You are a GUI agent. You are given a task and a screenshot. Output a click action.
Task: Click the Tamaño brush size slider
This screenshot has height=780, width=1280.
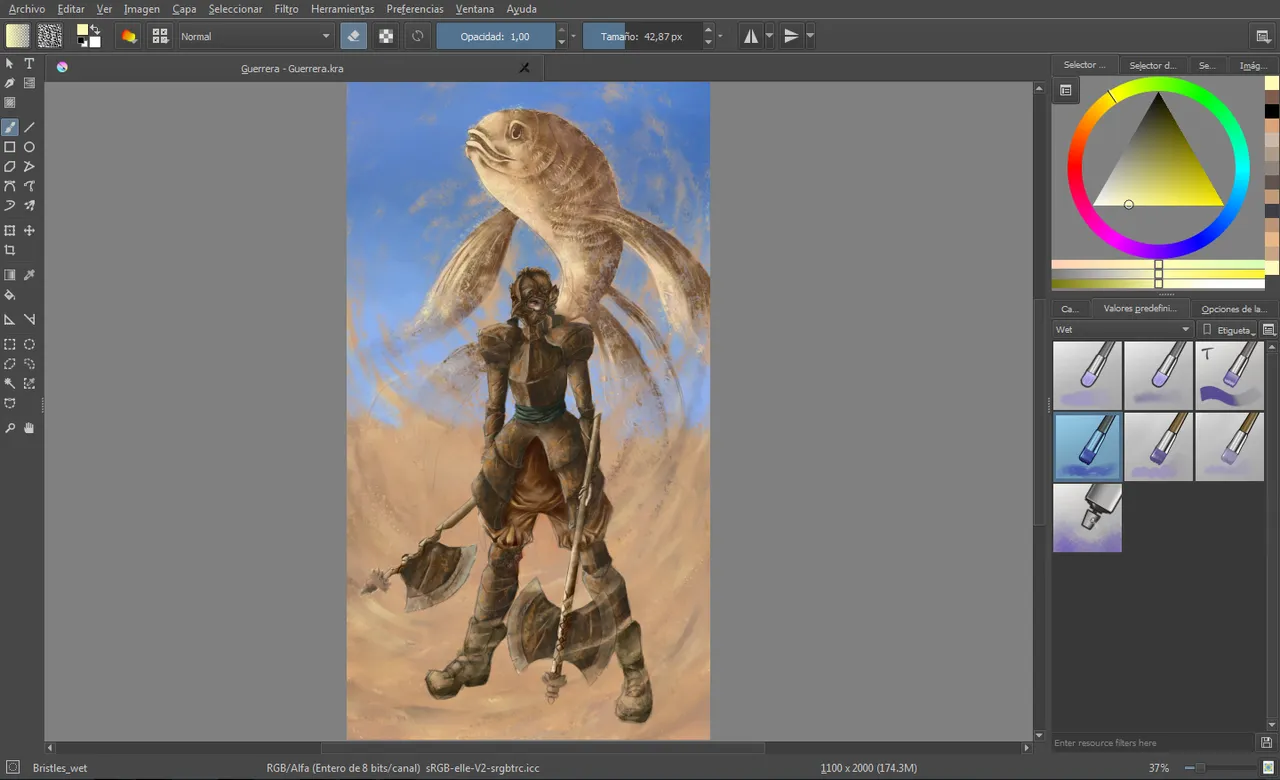click(642, 36)
